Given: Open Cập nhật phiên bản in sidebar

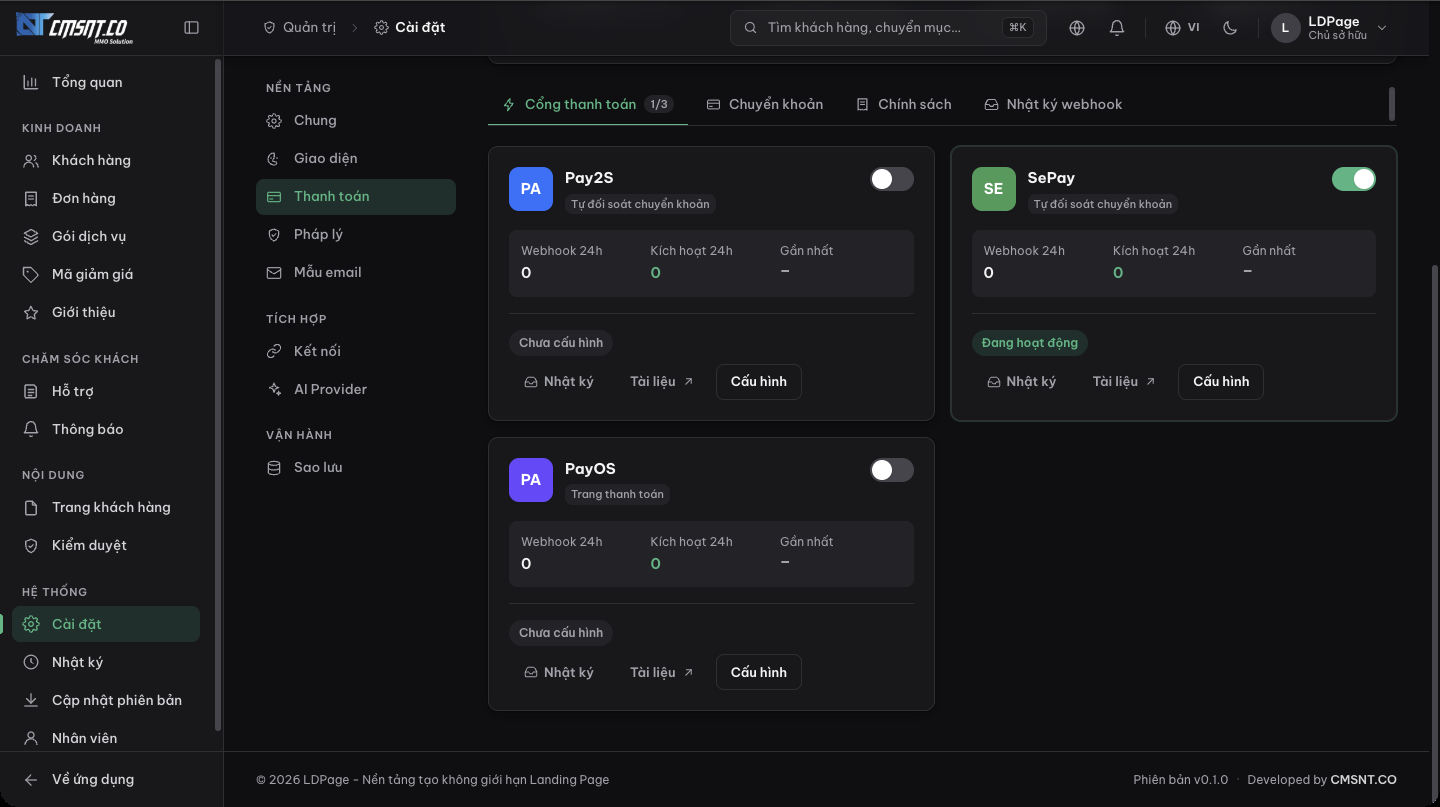Looking at the screenshot, I should [106, 700].
